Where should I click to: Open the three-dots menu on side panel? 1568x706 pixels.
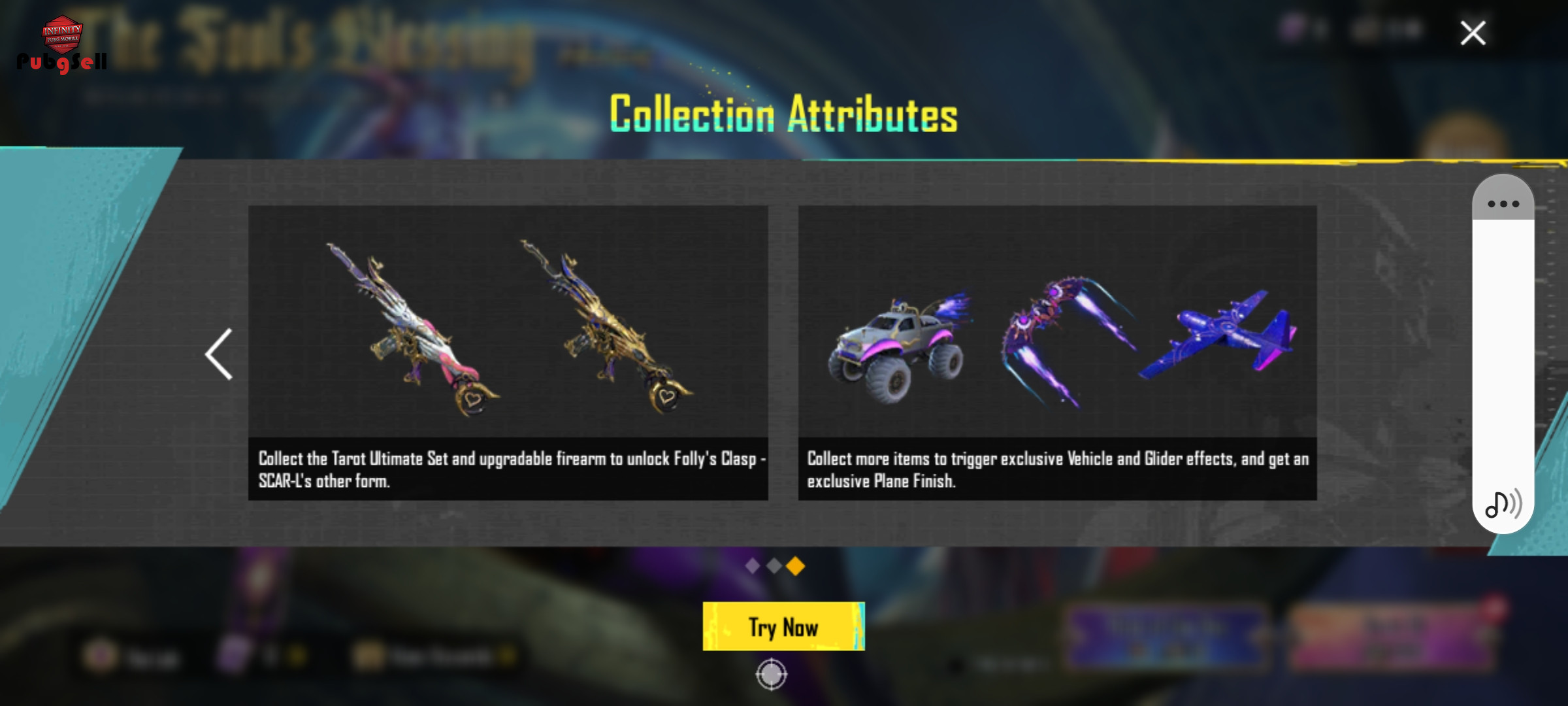pos(1503,203)
